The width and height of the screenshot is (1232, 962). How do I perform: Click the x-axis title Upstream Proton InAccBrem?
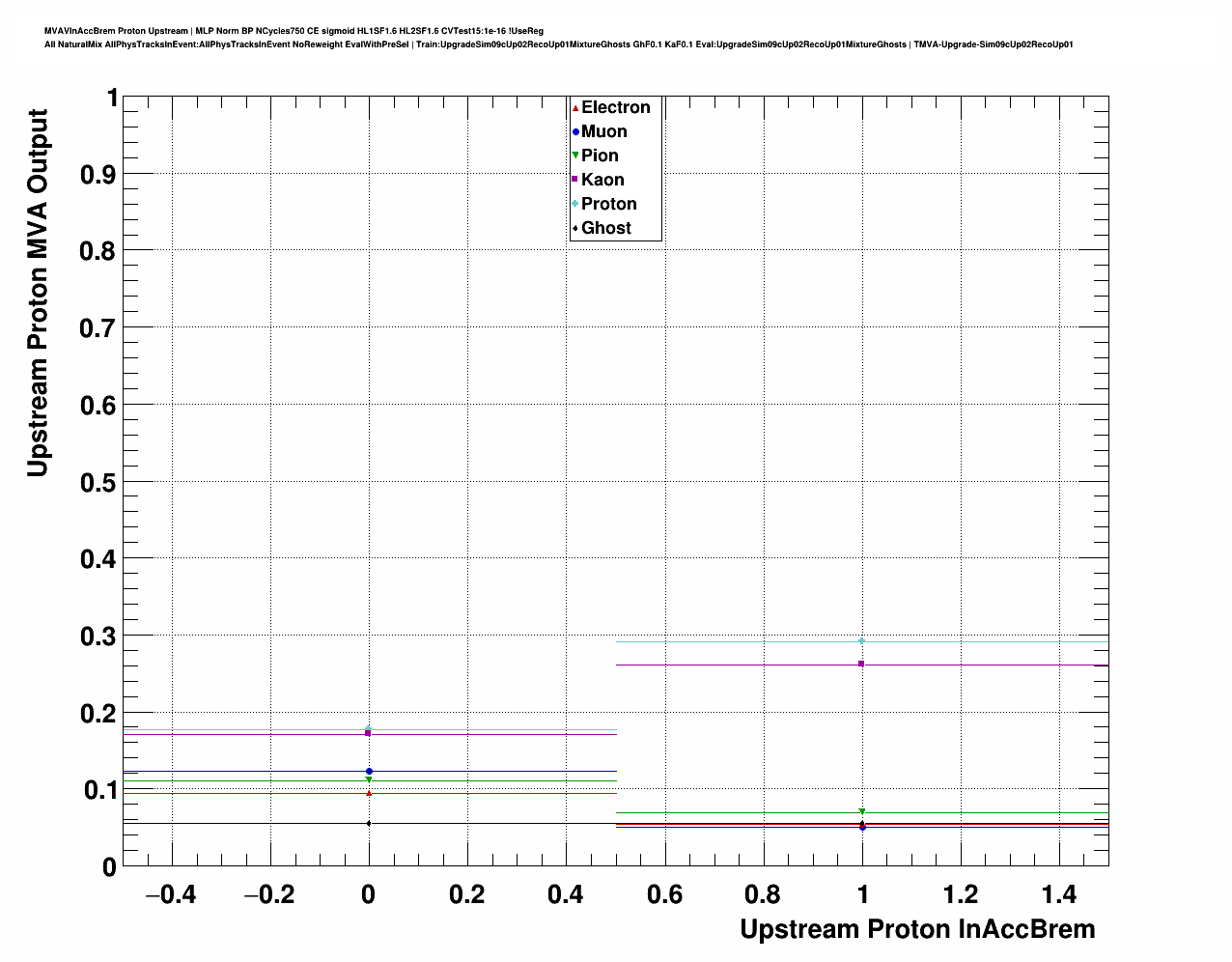(x=917, y=929)
